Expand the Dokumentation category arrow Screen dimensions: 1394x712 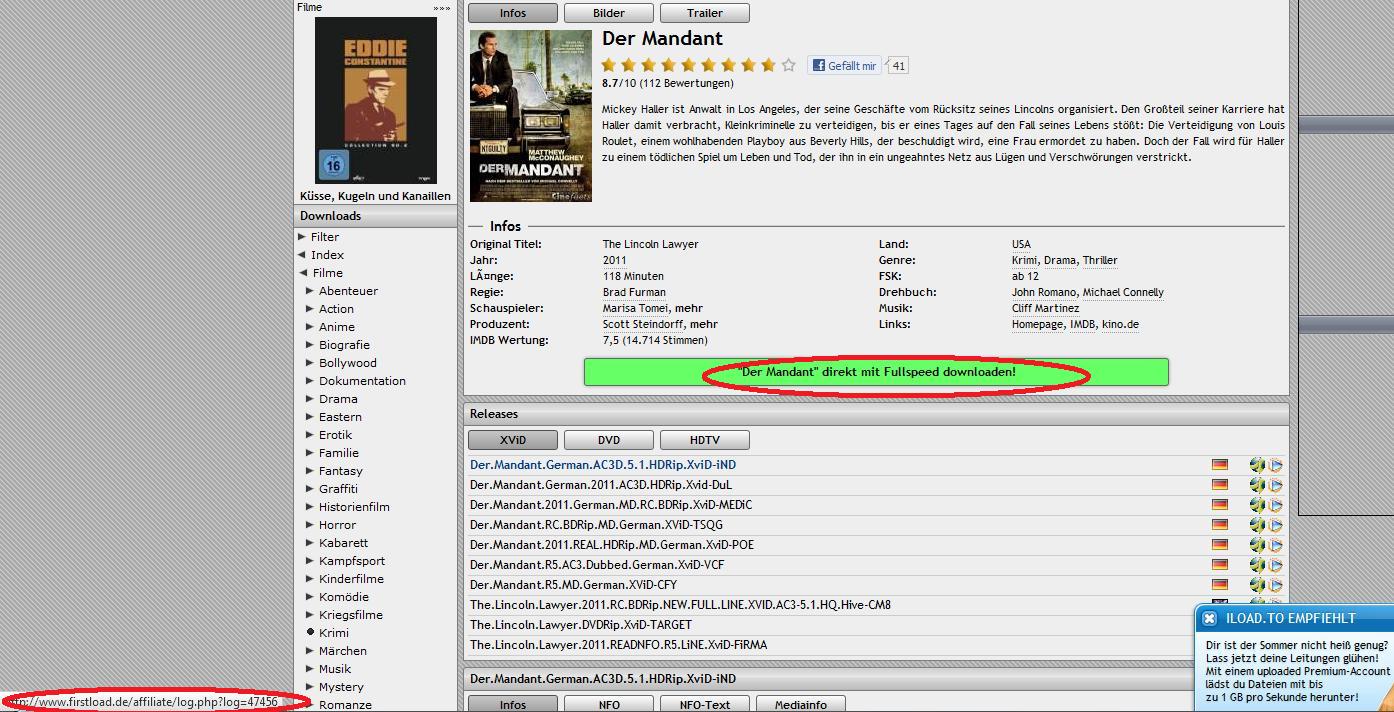point(310,381)
